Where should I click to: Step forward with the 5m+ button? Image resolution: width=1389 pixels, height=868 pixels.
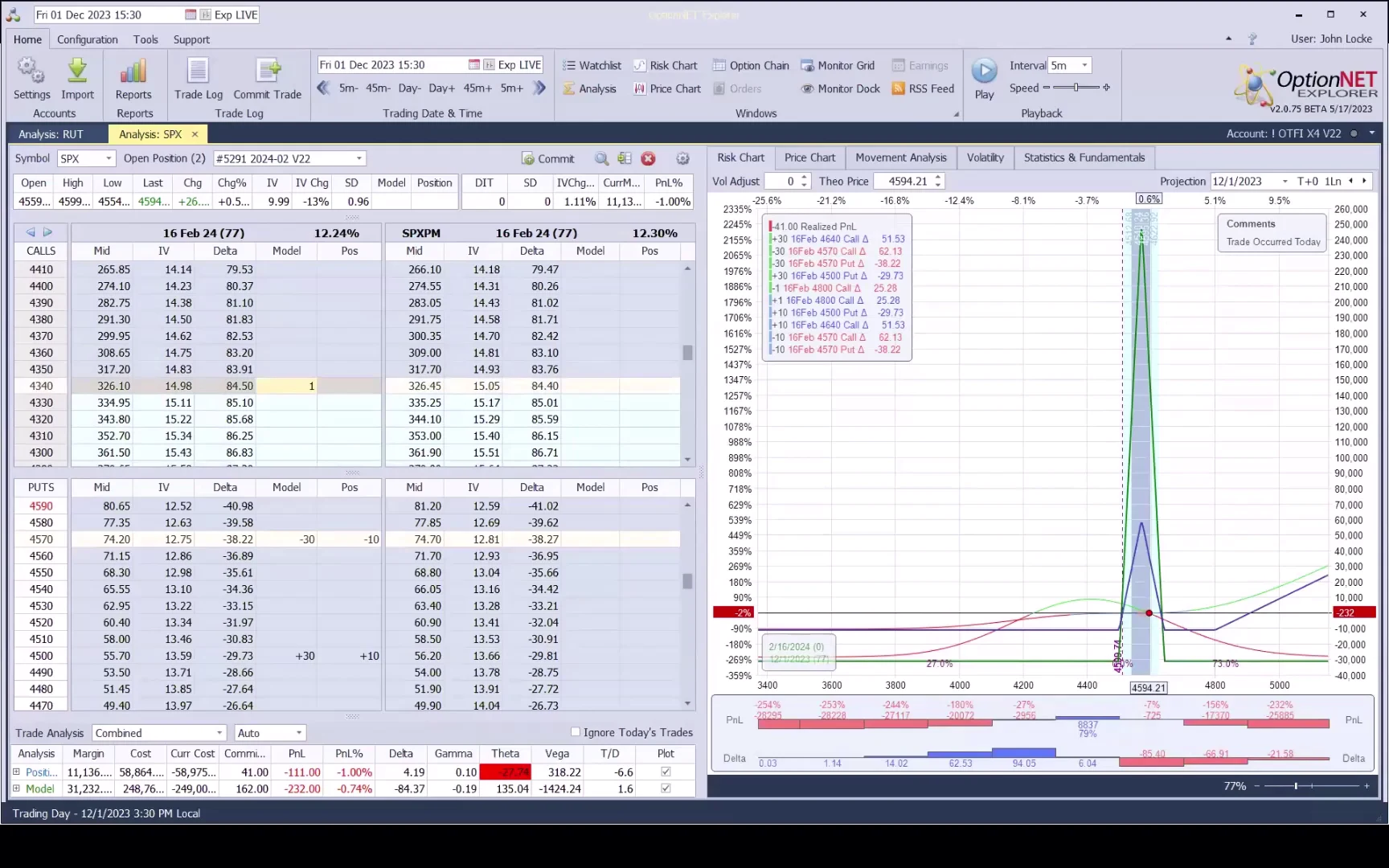(x=512, y=88)
